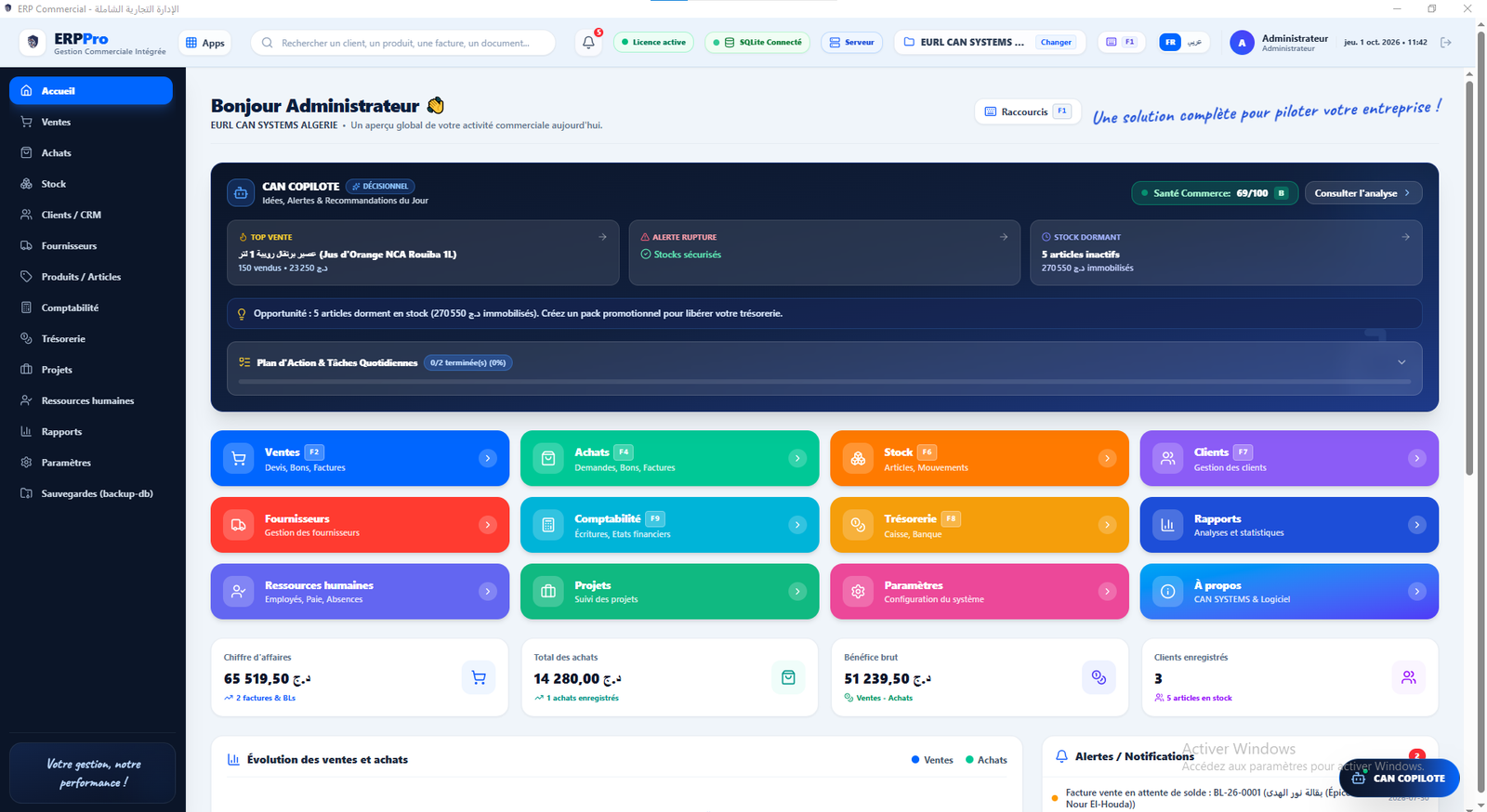Click the cart icon in Chiffre d'affaires card
1487x812 pixels.
[x=479, y=677]
